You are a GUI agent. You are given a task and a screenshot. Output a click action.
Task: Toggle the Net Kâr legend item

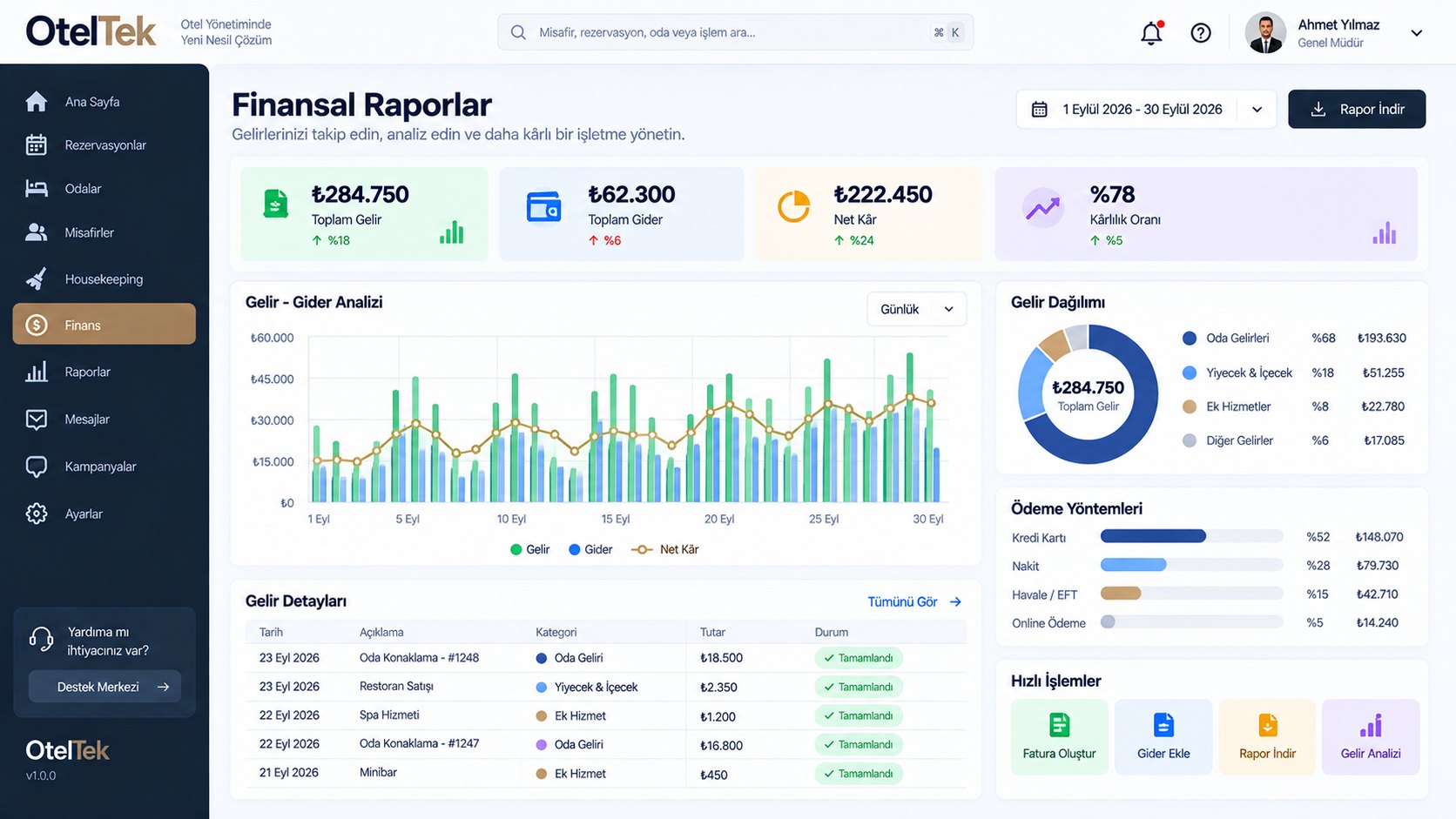coord(665,549)
